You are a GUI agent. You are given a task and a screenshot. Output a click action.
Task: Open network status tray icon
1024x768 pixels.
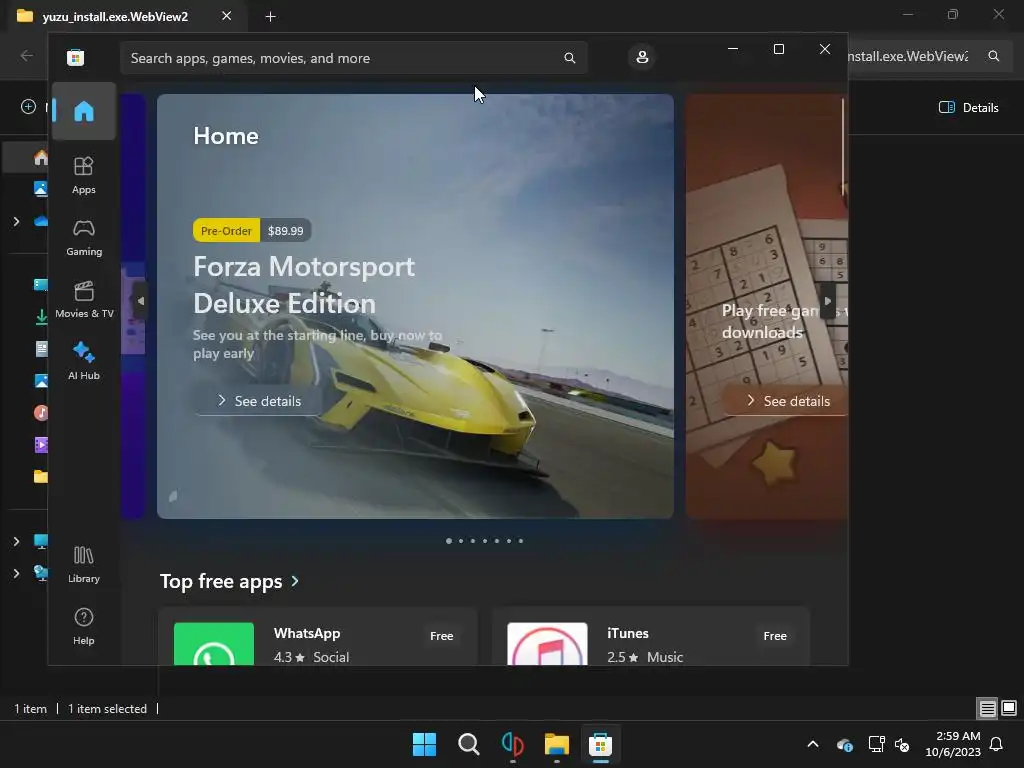(876, 744)
